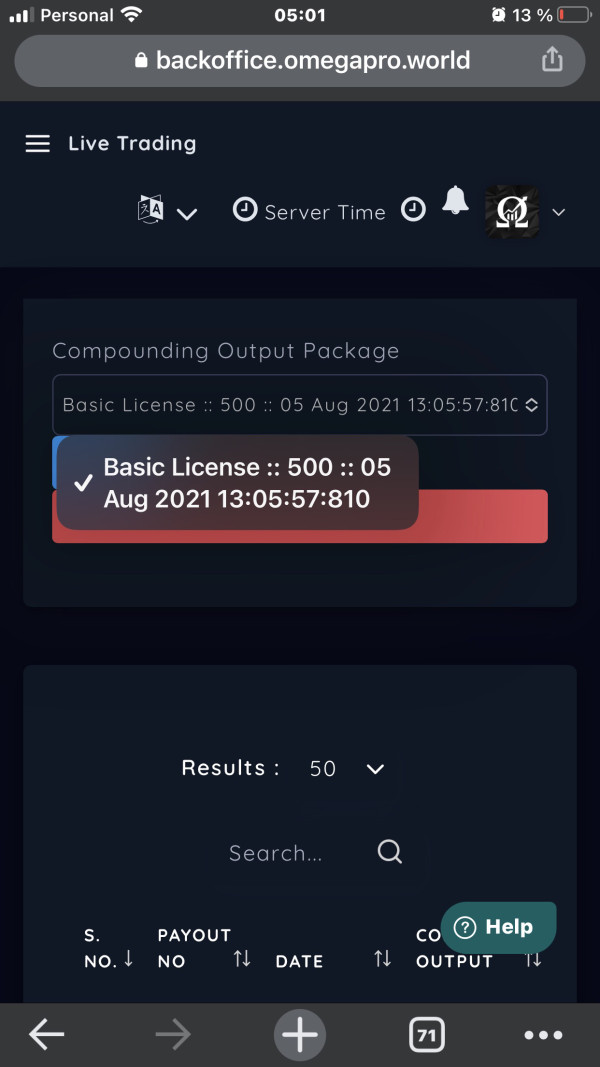Click the Help button
Viewport: 600px width, 1067px height.
(499, 927)
